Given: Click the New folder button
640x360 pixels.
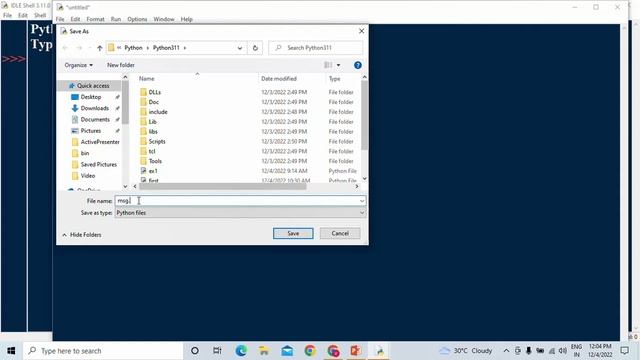Looking at the screenshot, I should (x=121, y=65).
